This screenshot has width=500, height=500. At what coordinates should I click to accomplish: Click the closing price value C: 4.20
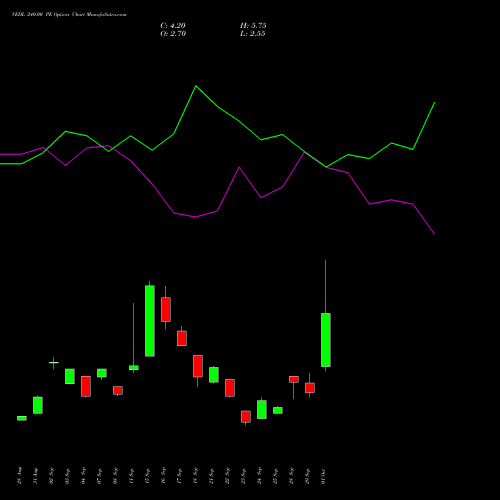tap(173, 26)
